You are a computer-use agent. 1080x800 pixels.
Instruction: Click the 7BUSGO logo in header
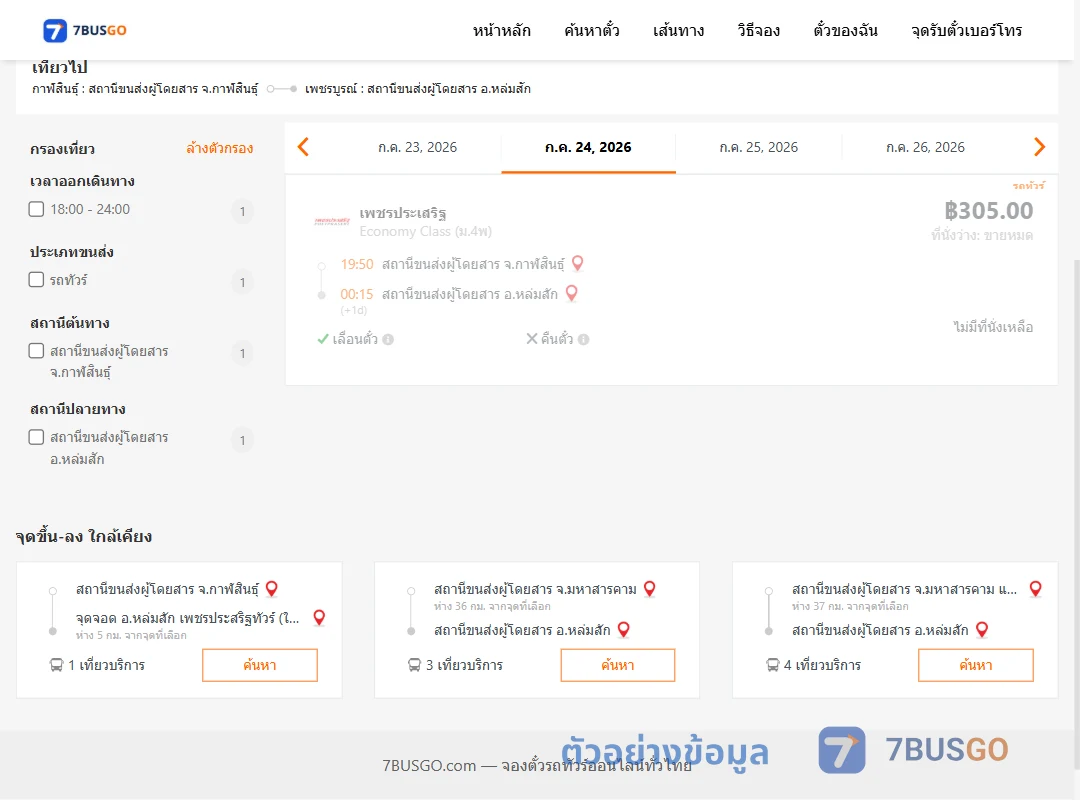tap(85, 30)
